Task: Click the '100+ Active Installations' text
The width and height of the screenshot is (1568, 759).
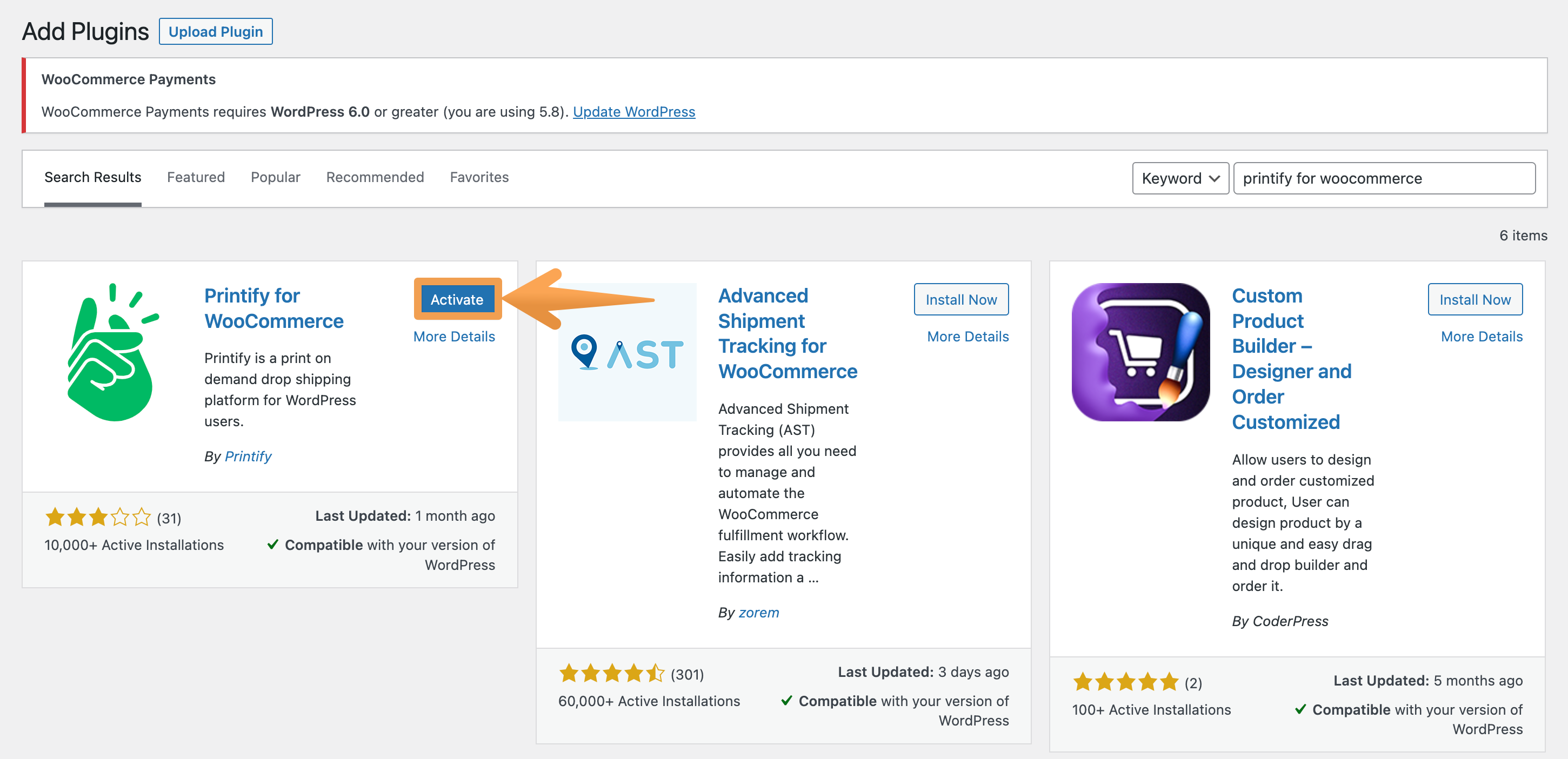Action: pos(1151,710)
